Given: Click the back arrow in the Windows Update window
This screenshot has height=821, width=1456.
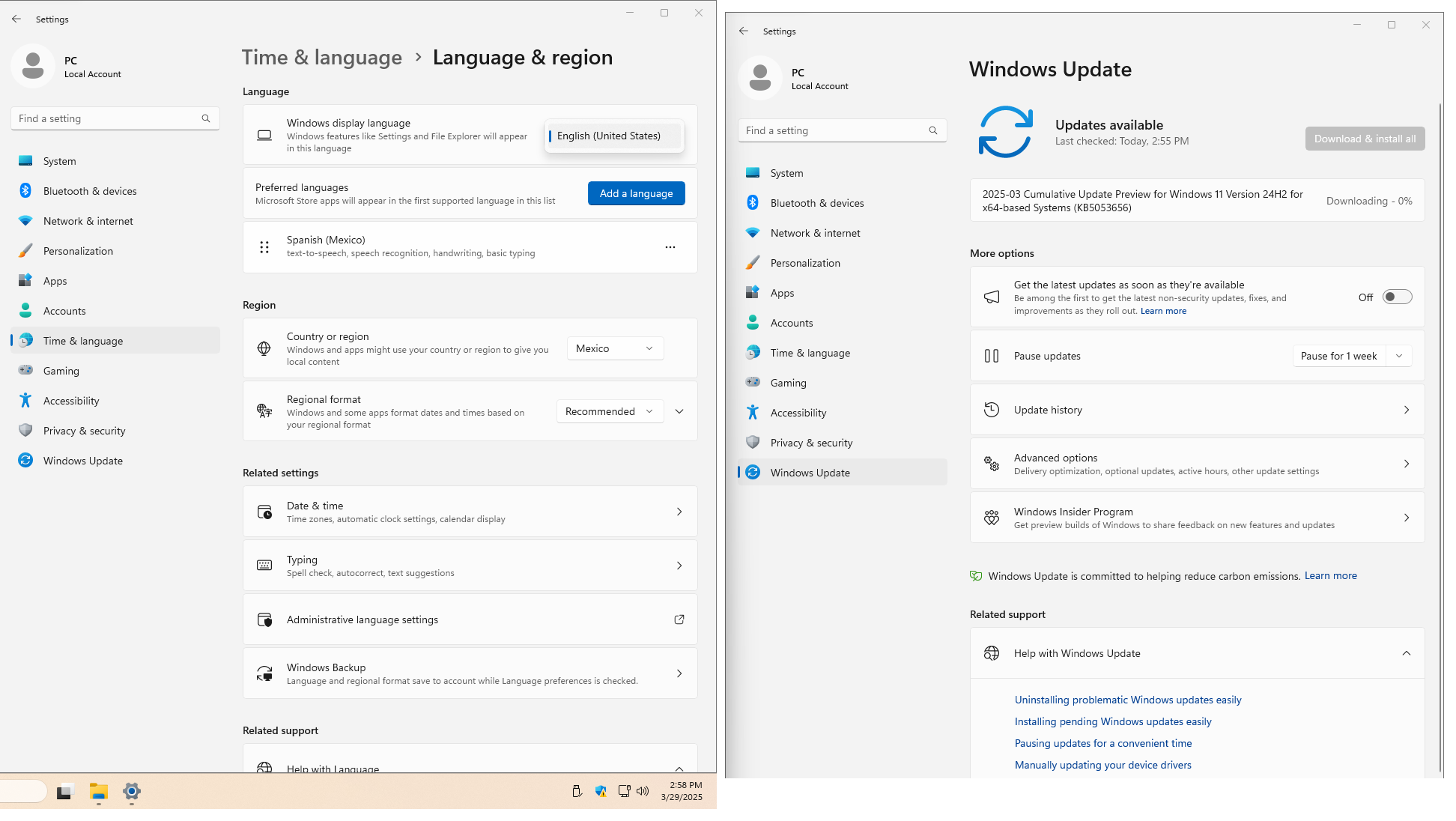Looking at the screenshot, I should coord(744,31).
